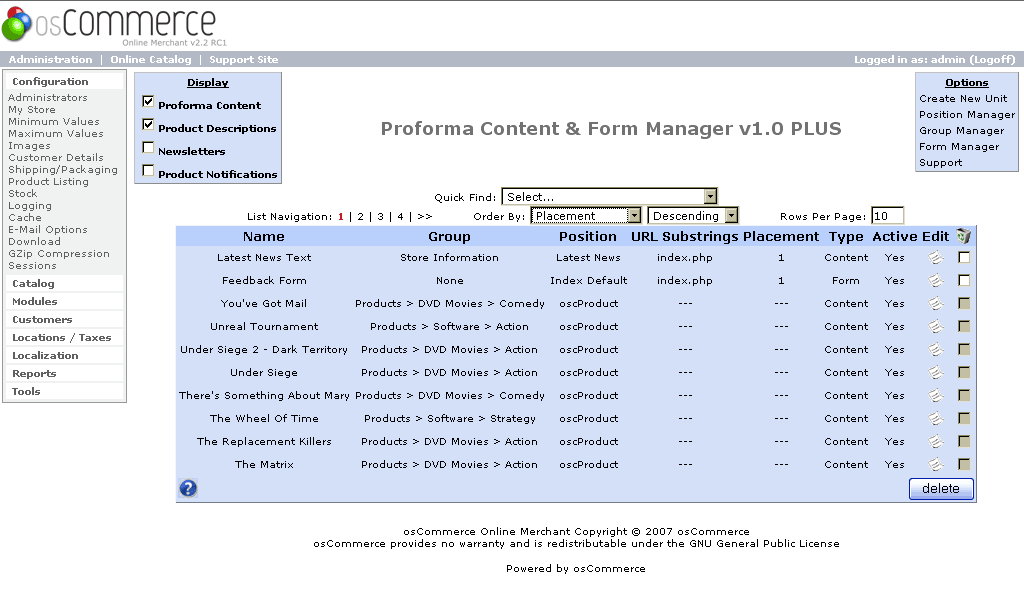The width and height of the screenshot is (1024, 597).
Task: Open the Quick Find dropdown
Action: [609, 197]
